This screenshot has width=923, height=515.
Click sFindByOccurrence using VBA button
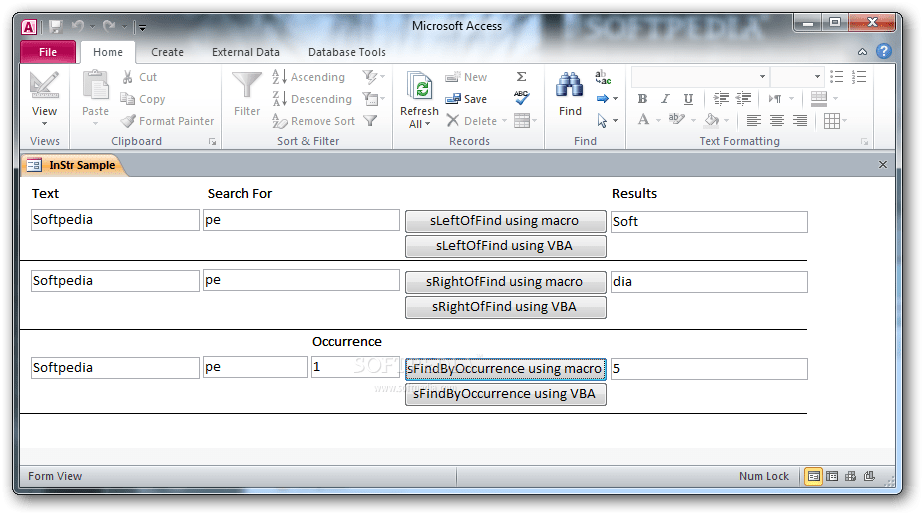[x=506, y=394]
